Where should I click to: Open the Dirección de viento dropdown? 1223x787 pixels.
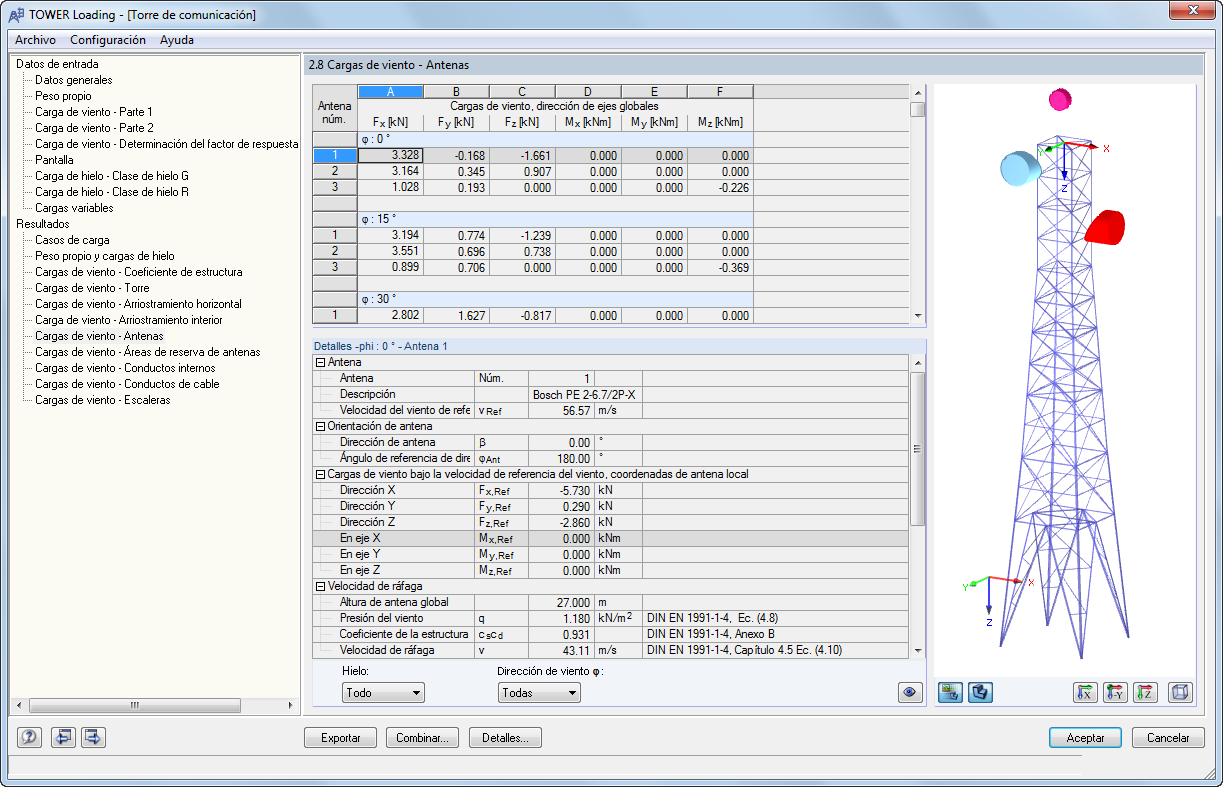coord(540,692)
